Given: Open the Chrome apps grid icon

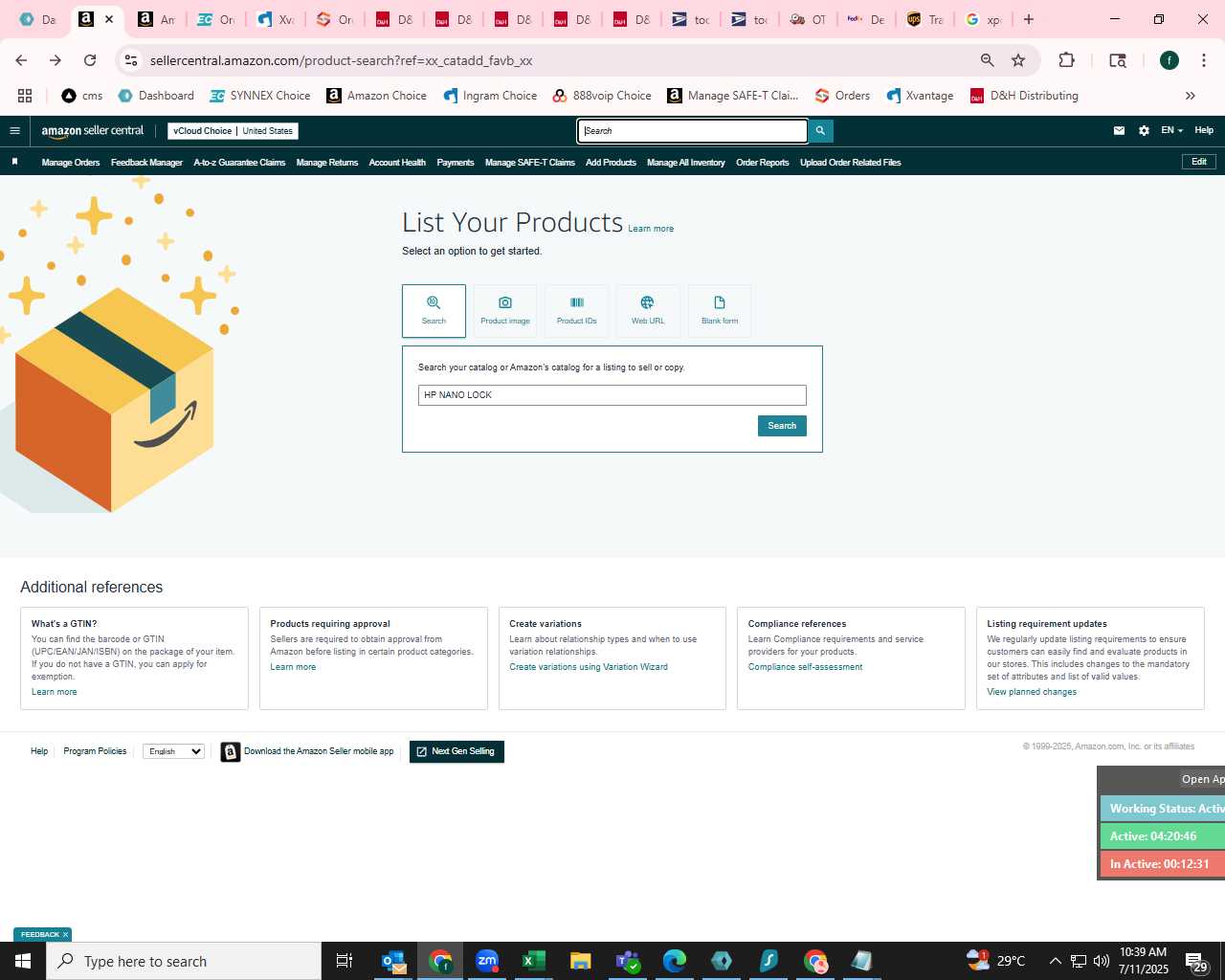Looking at the screenshot, I should 25,96.
